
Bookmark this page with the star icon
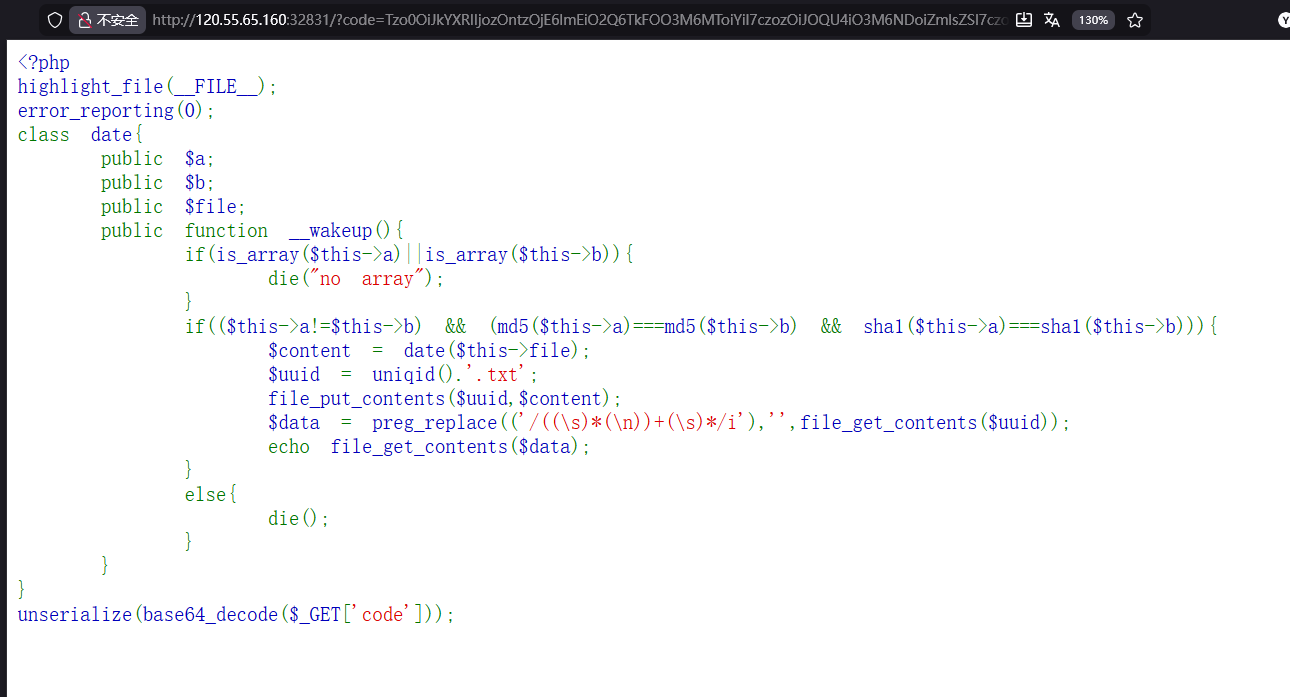point(1134,20)
